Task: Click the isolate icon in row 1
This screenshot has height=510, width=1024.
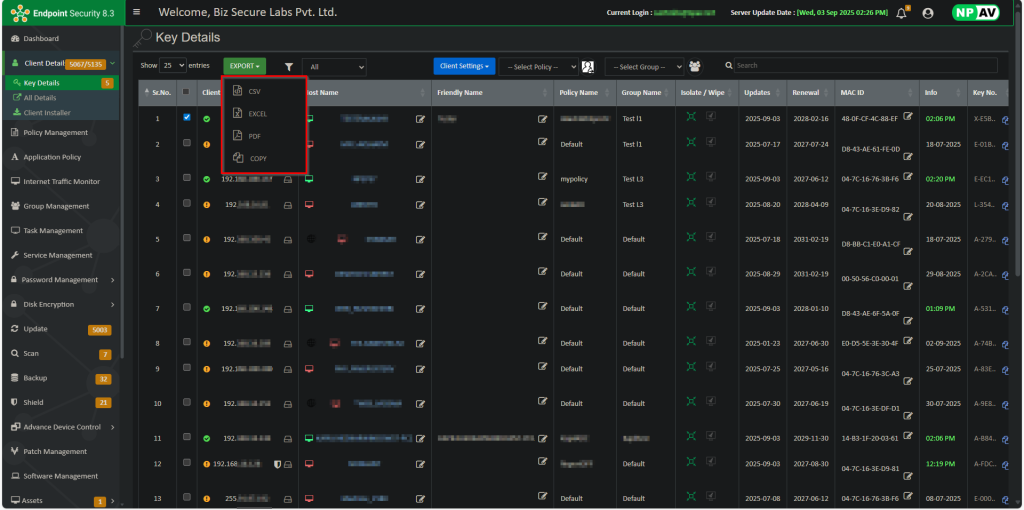Action: coord(690,117)
